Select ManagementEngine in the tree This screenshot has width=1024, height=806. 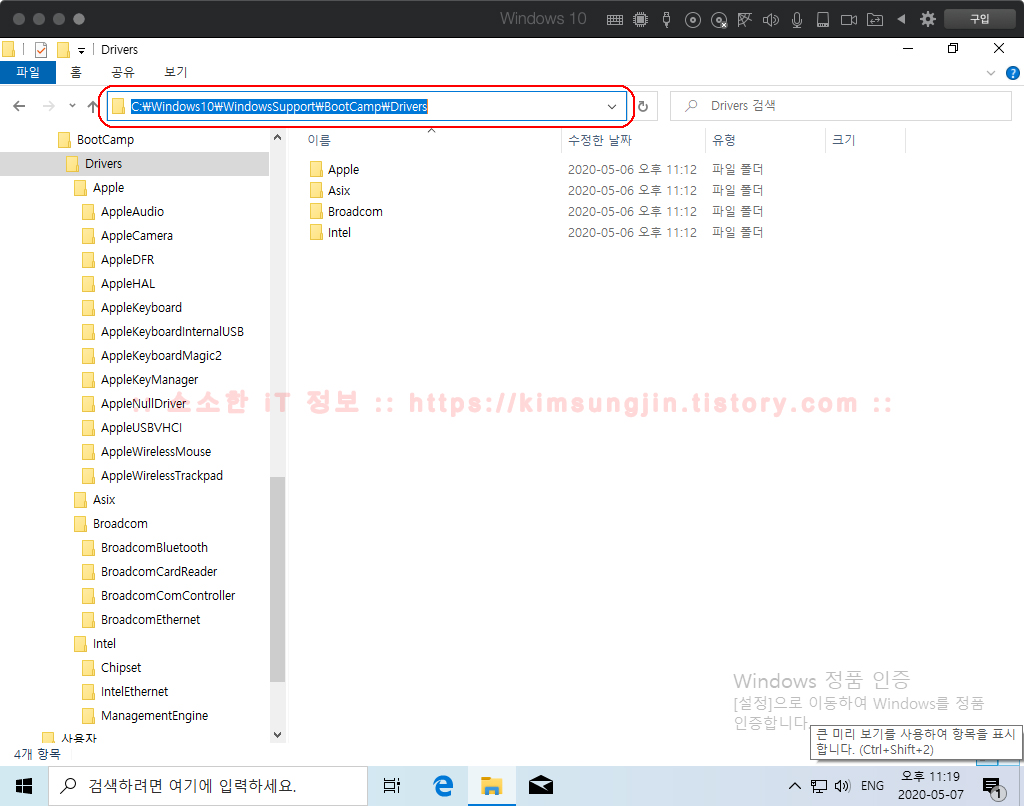154,716
